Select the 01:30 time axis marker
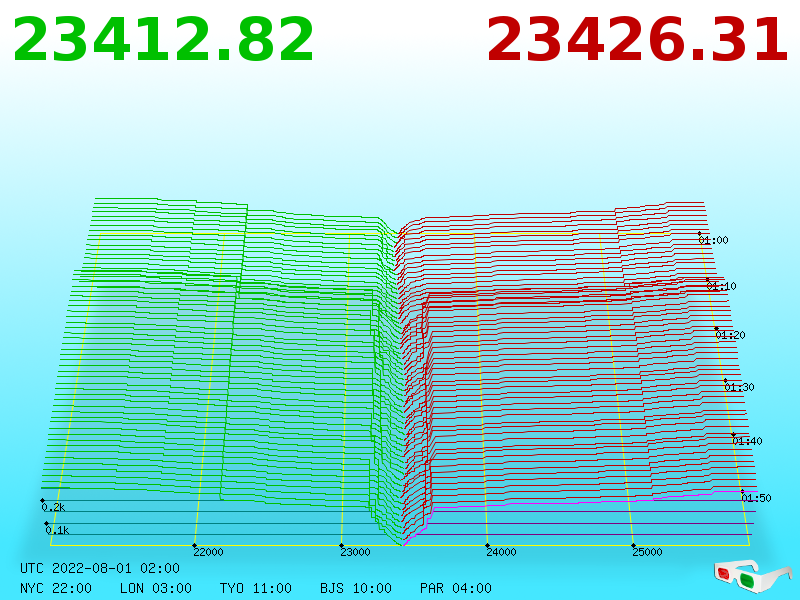Screen dimensions: 800x600 [739, 387]
